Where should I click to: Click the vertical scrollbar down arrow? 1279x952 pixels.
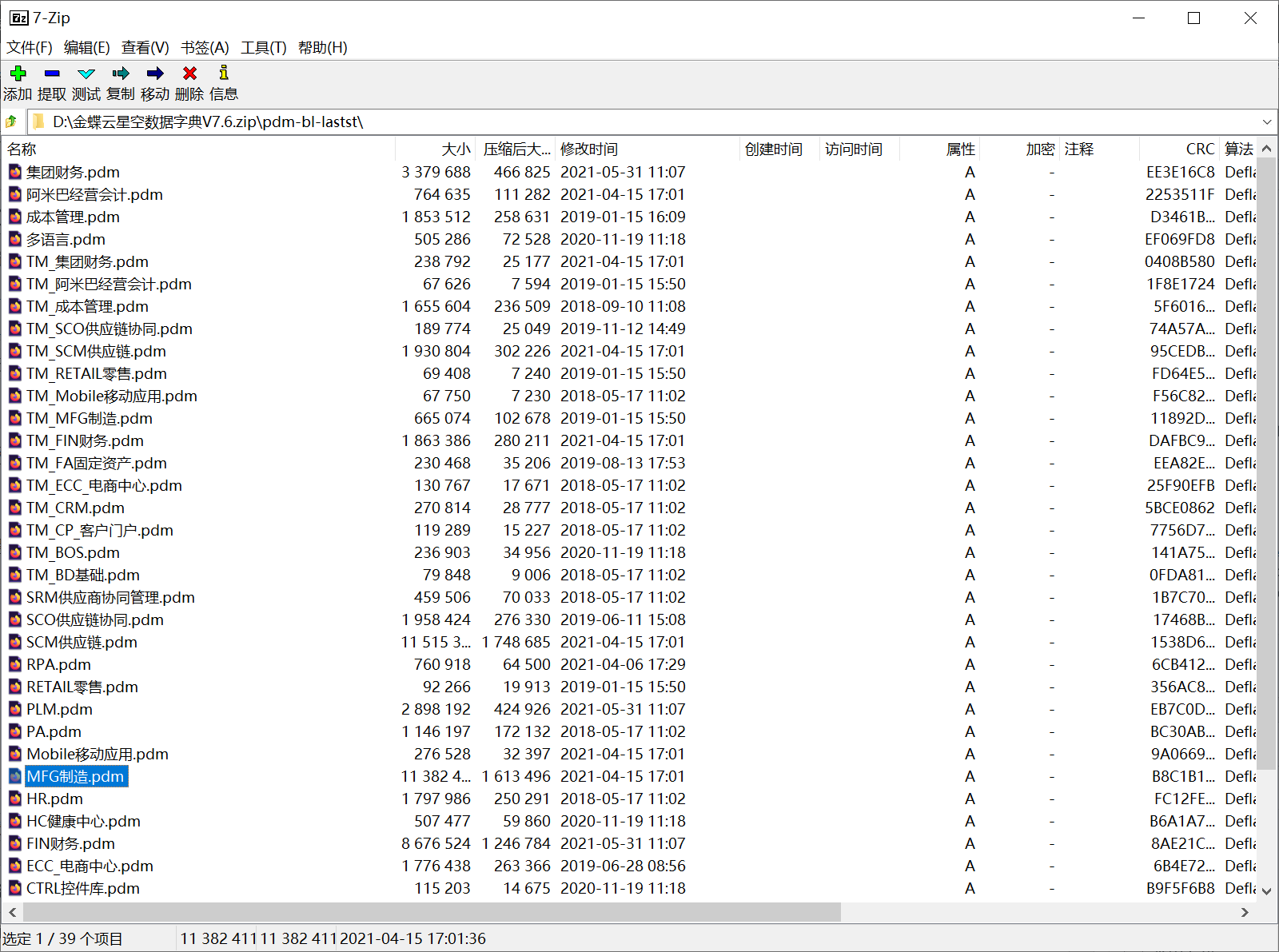pyautogui.click(x=1266, y=892)
